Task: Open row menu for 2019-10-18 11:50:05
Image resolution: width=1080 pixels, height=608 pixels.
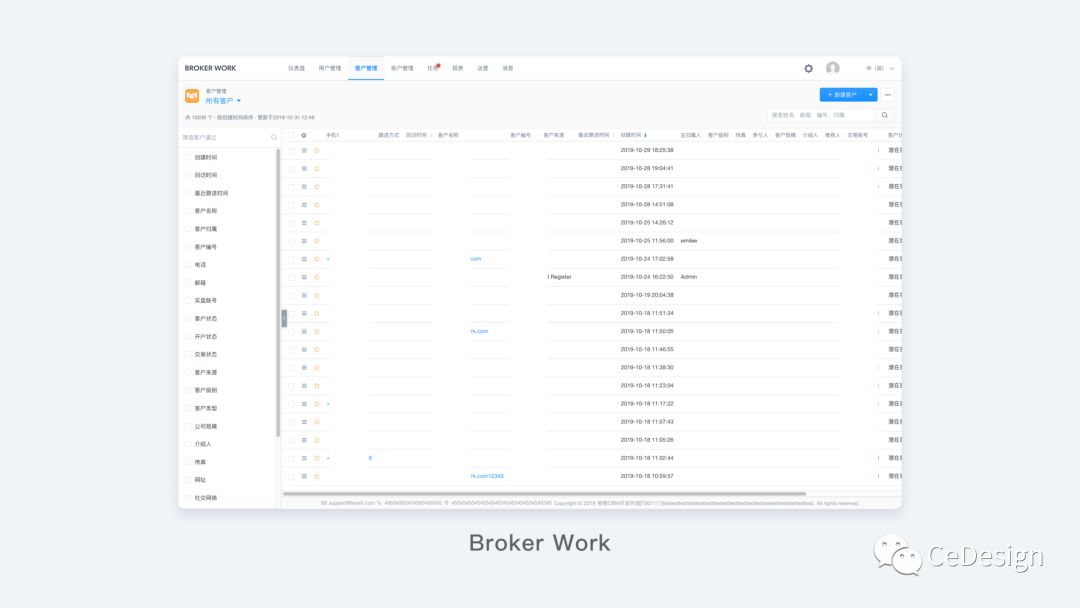Action: 304,331
